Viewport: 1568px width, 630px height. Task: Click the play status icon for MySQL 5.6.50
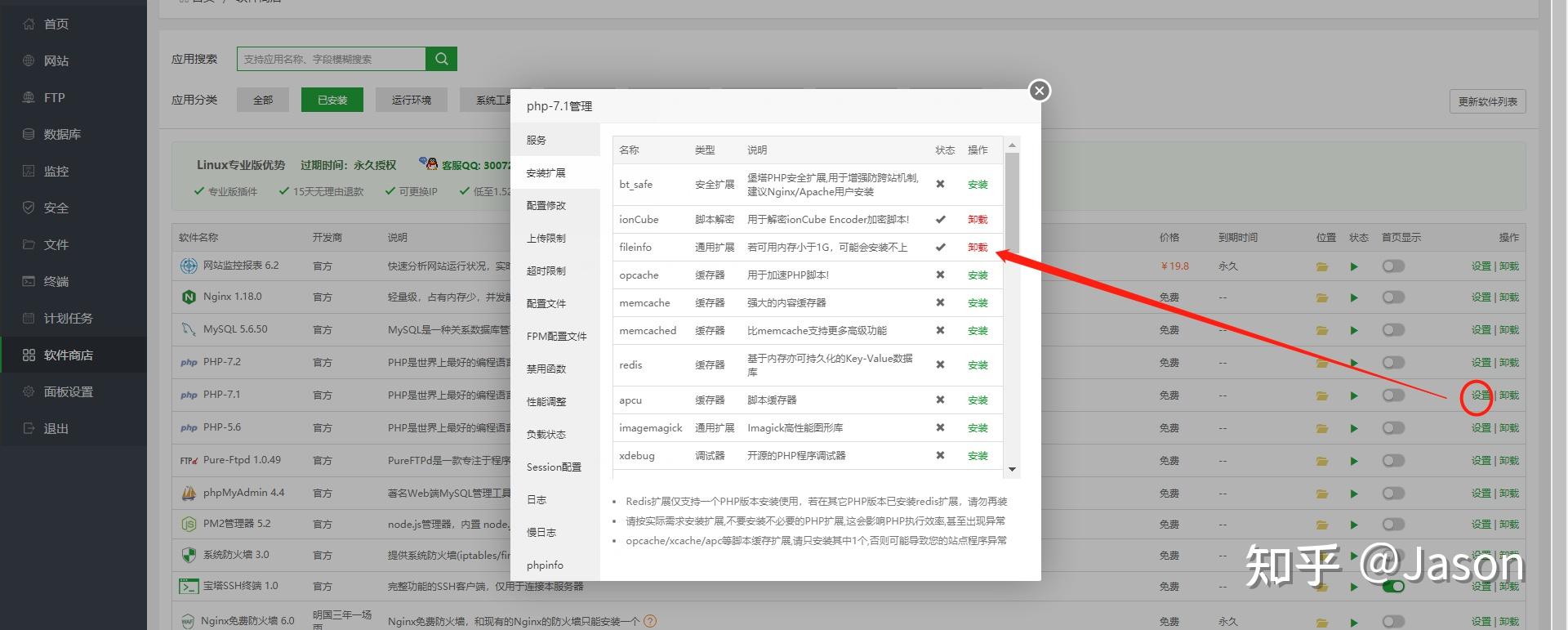pos(1354,330)
